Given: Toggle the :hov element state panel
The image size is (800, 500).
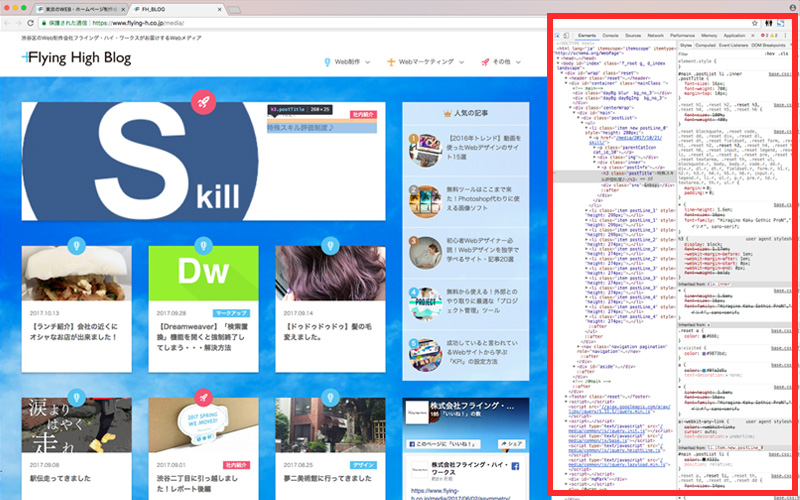Looking at the screenshot, I should (x=770, y=54).
